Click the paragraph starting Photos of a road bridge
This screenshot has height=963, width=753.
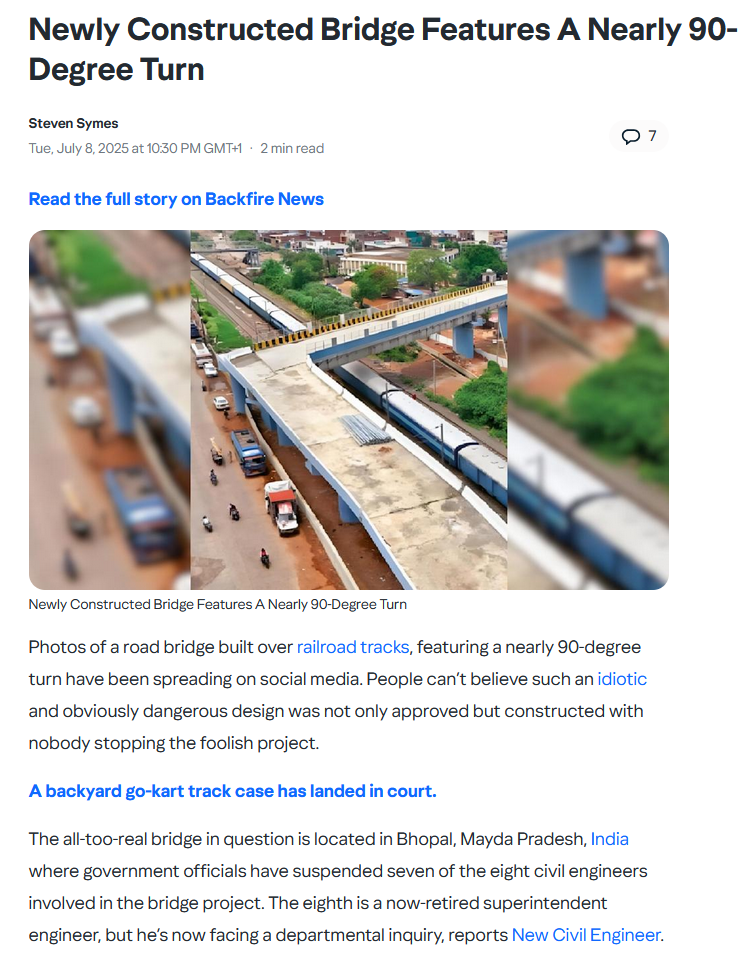tap(338, 695)
